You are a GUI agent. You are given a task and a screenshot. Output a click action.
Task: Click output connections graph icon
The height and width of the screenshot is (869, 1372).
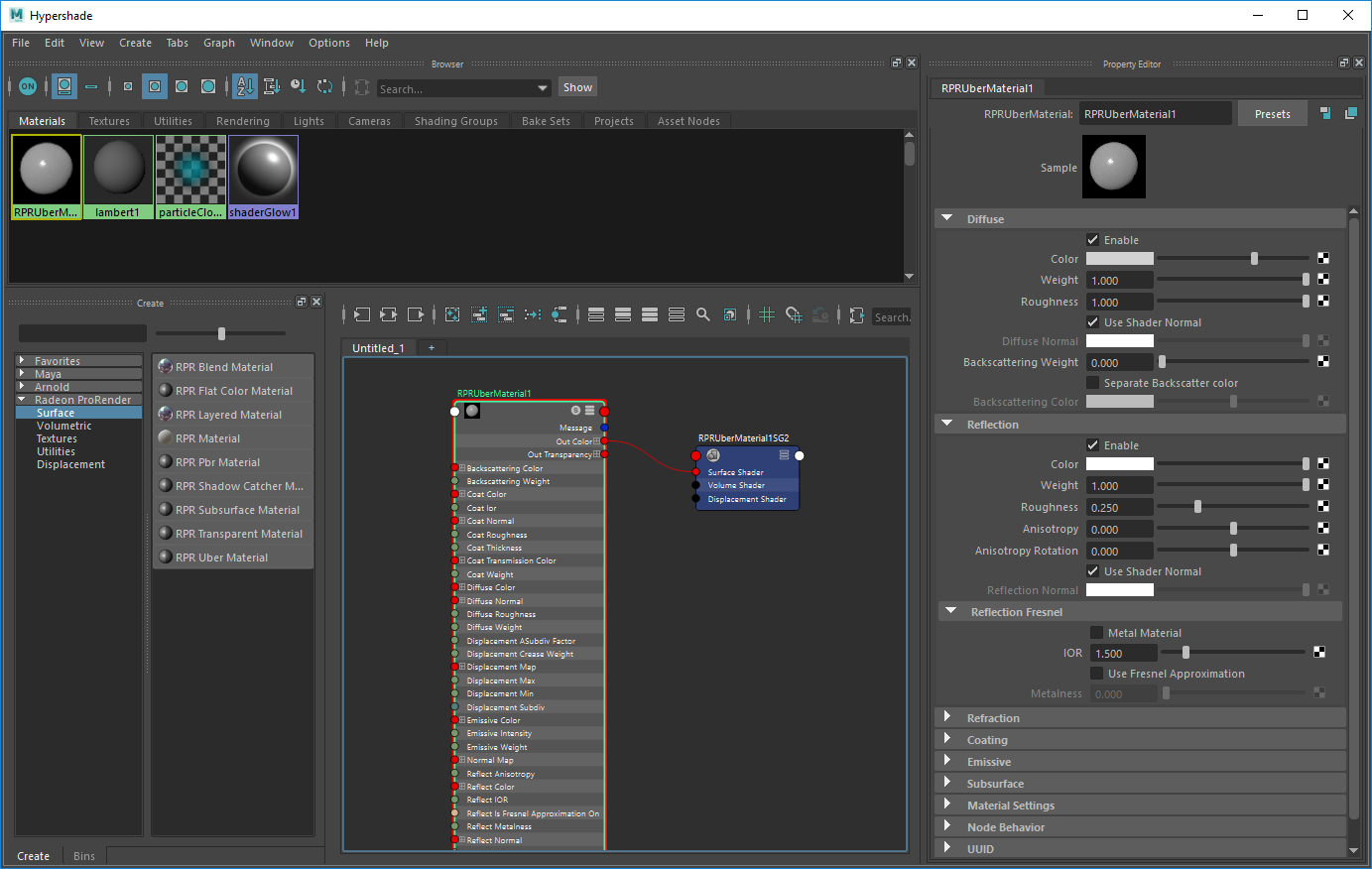pos(416,314)
